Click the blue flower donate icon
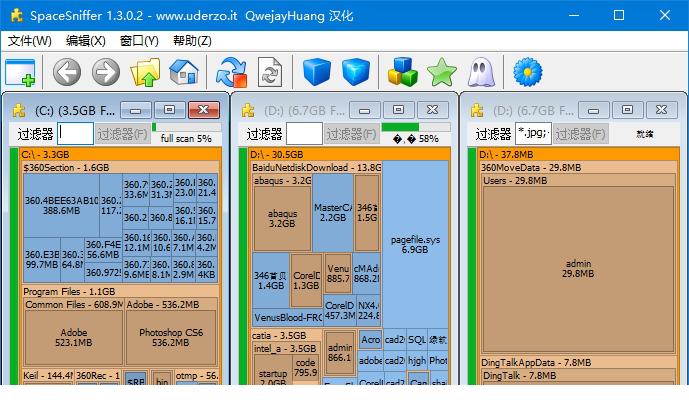 pos(528,72)
